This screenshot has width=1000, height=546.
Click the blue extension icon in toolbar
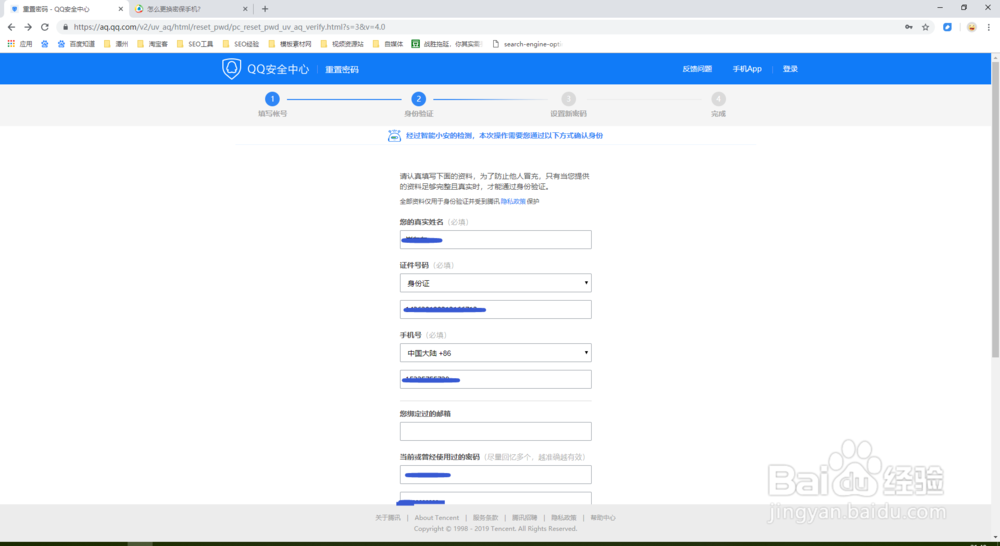tap(948, 27)
